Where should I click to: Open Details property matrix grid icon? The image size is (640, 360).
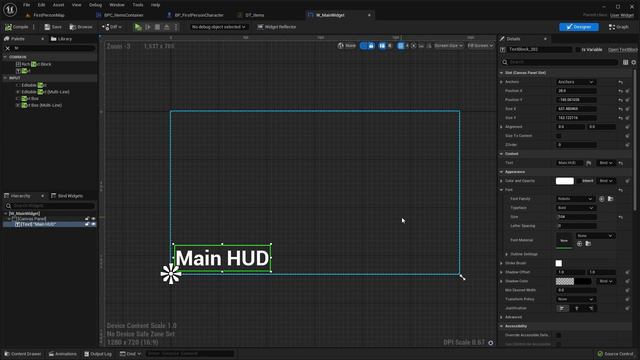coord(625,62)
